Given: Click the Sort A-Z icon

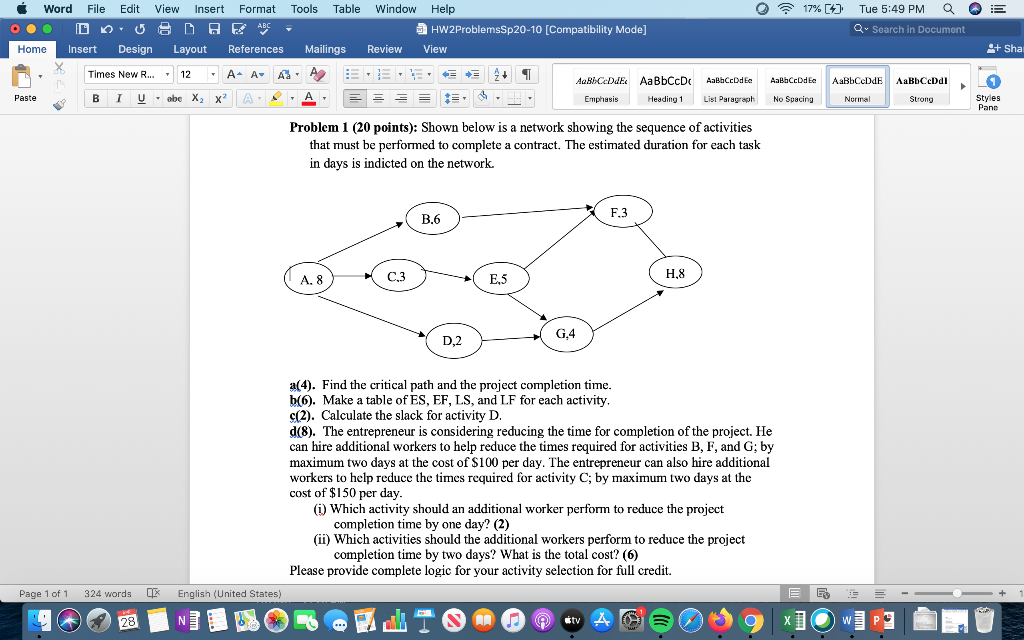Looking at the screenshot, I should point(500,74).
